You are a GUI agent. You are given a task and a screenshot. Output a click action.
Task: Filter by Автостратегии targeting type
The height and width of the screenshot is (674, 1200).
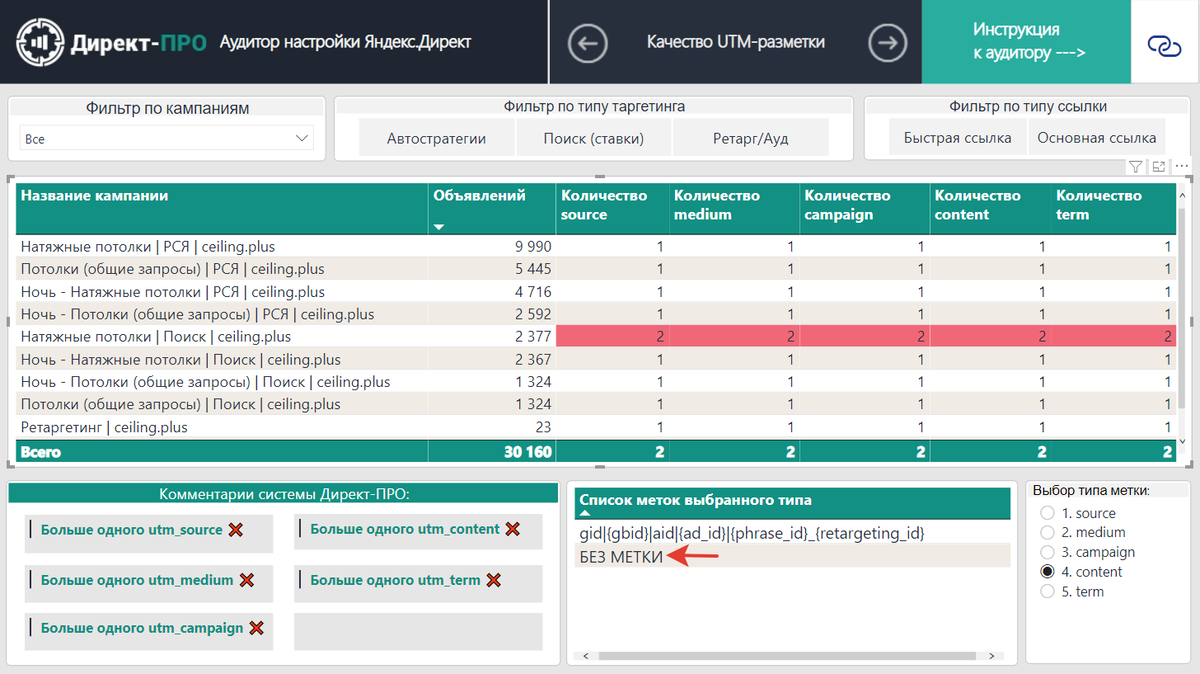[437, 138]
